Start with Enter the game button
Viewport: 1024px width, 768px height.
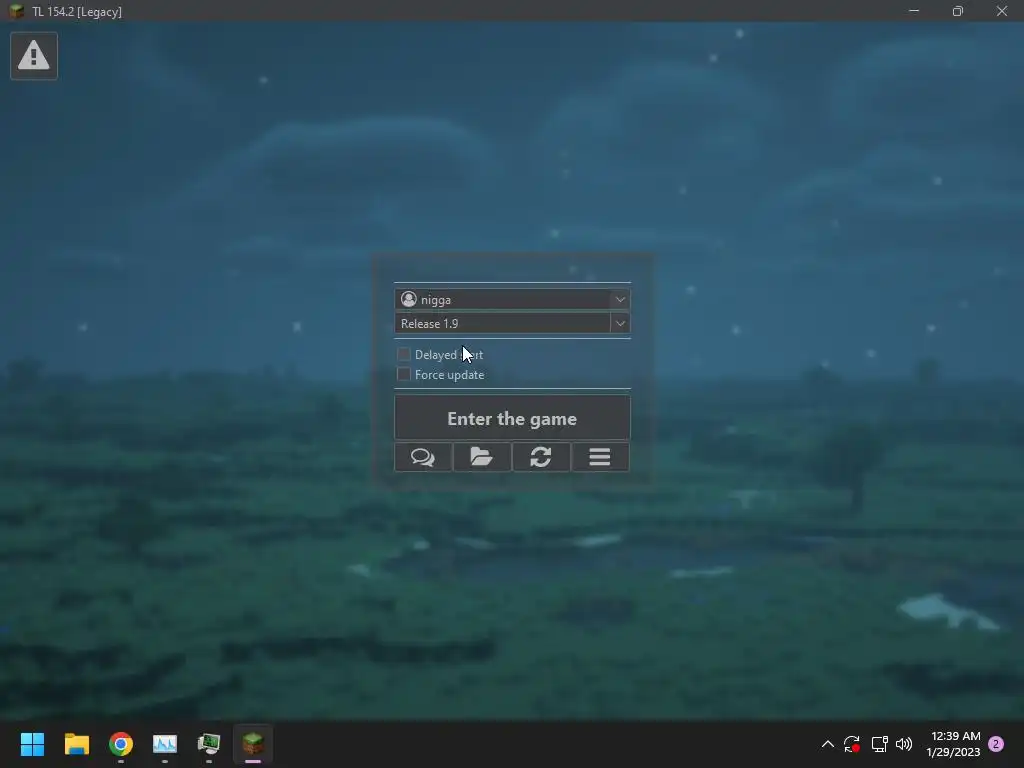click(512, 418)
